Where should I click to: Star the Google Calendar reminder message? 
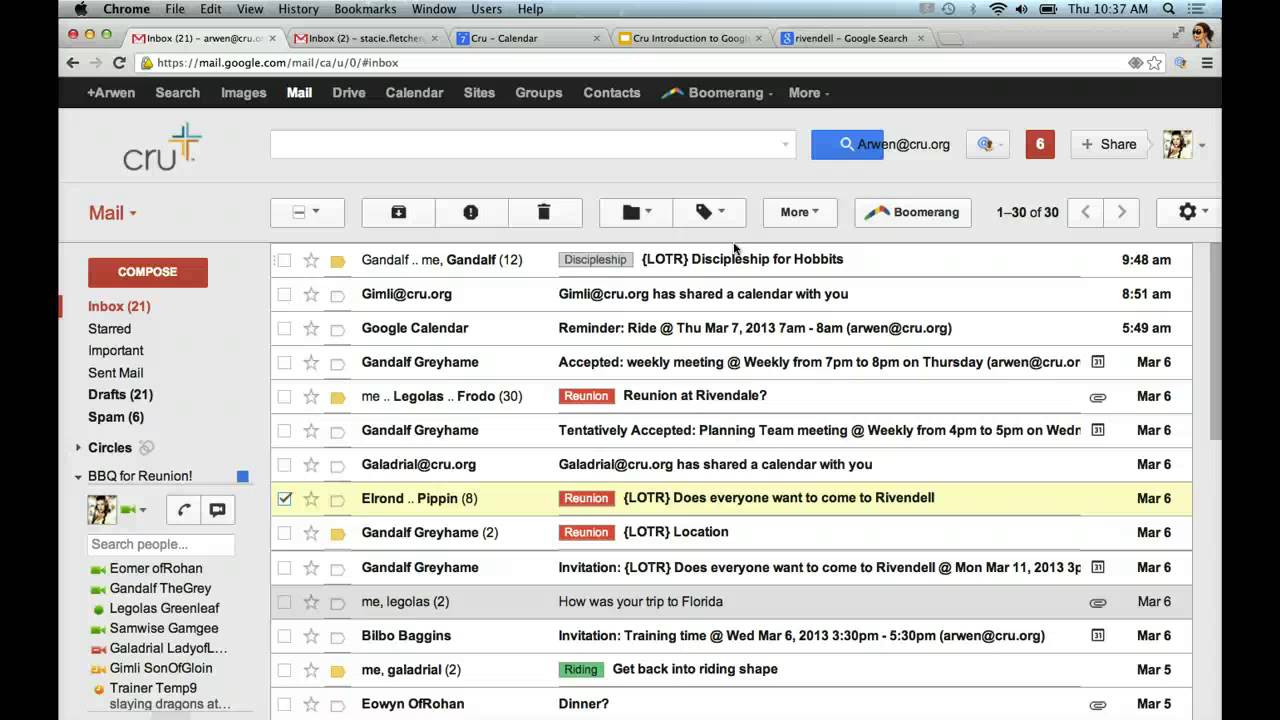[311, 328]
